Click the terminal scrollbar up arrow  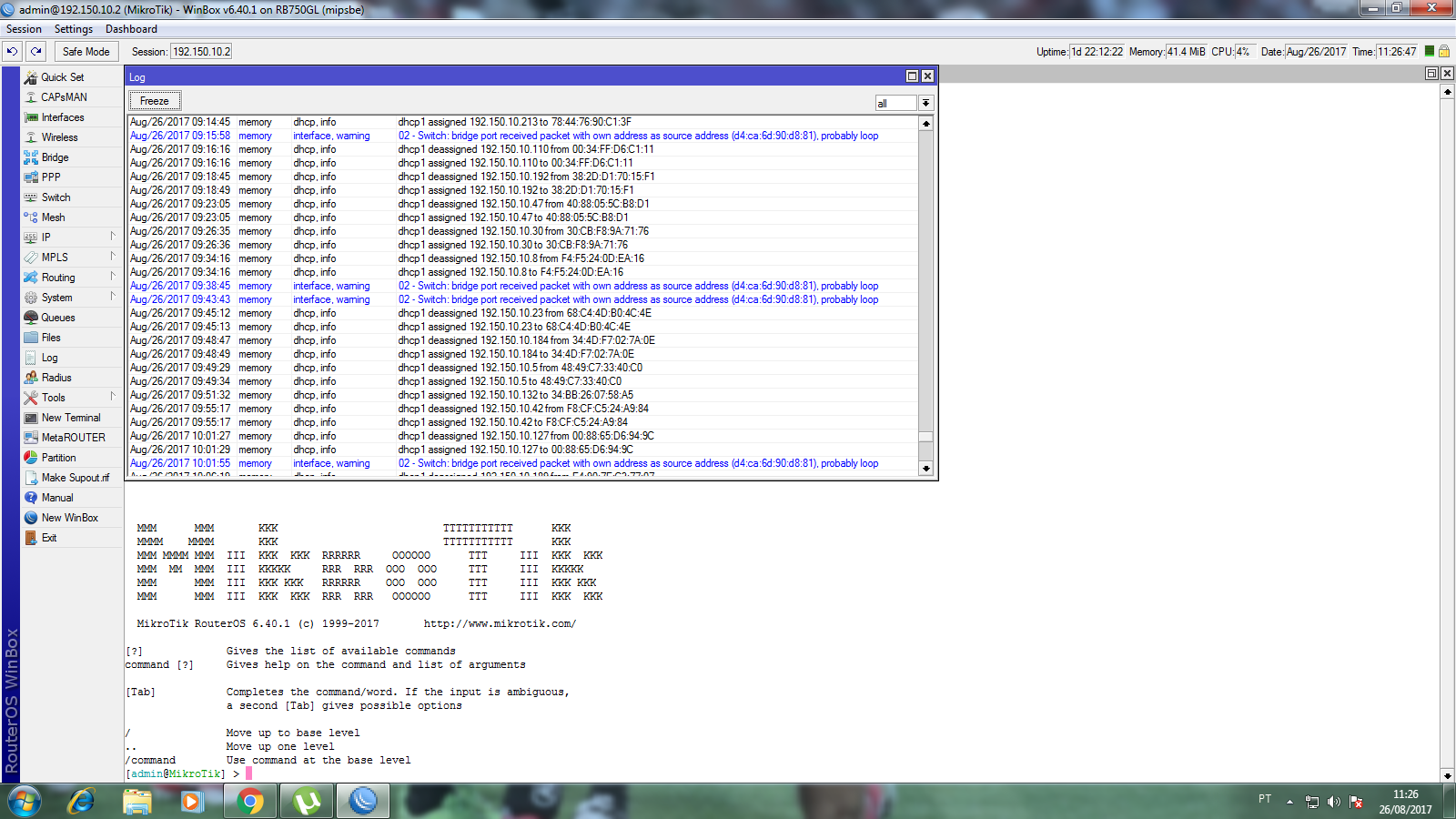point(1448,92)
